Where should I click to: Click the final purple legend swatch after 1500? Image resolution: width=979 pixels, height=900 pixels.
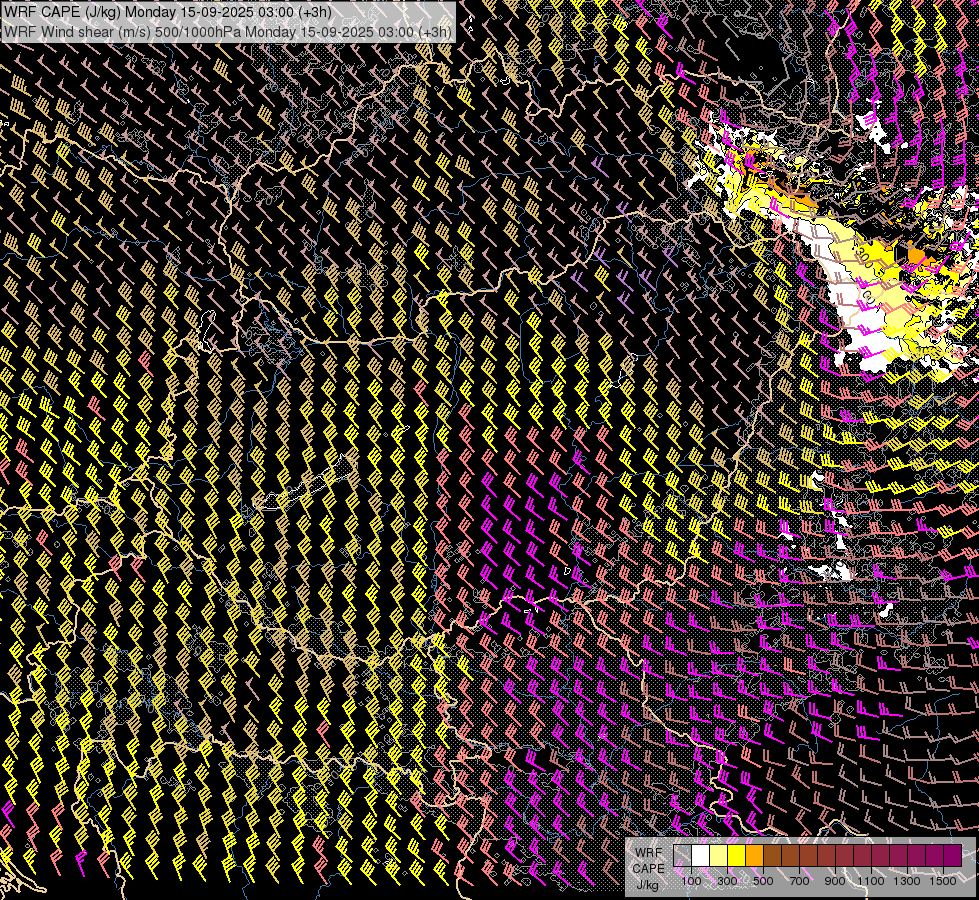pos(952,856)
